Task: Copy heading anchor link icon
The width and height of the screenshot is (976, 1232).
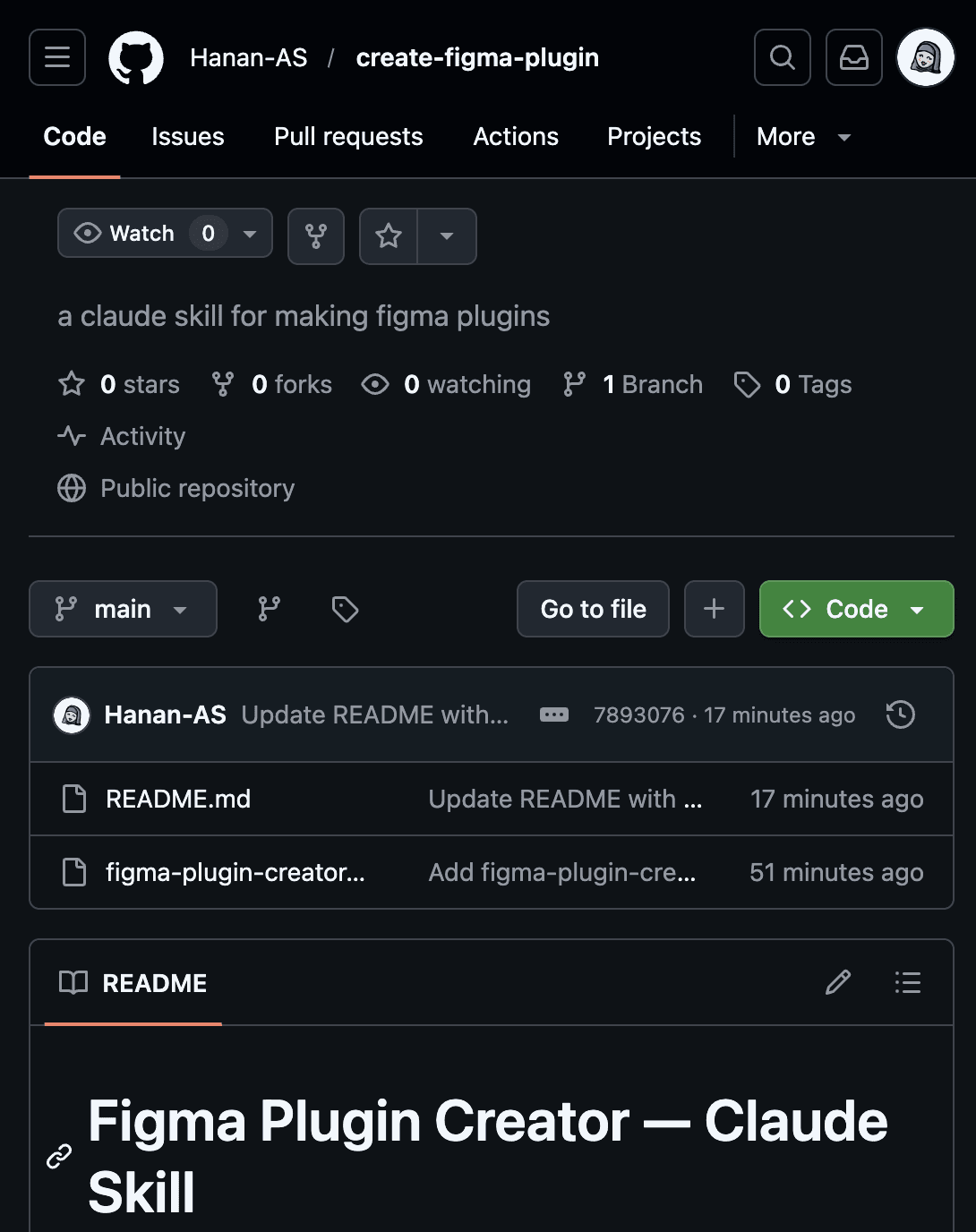Action: 59,1157
